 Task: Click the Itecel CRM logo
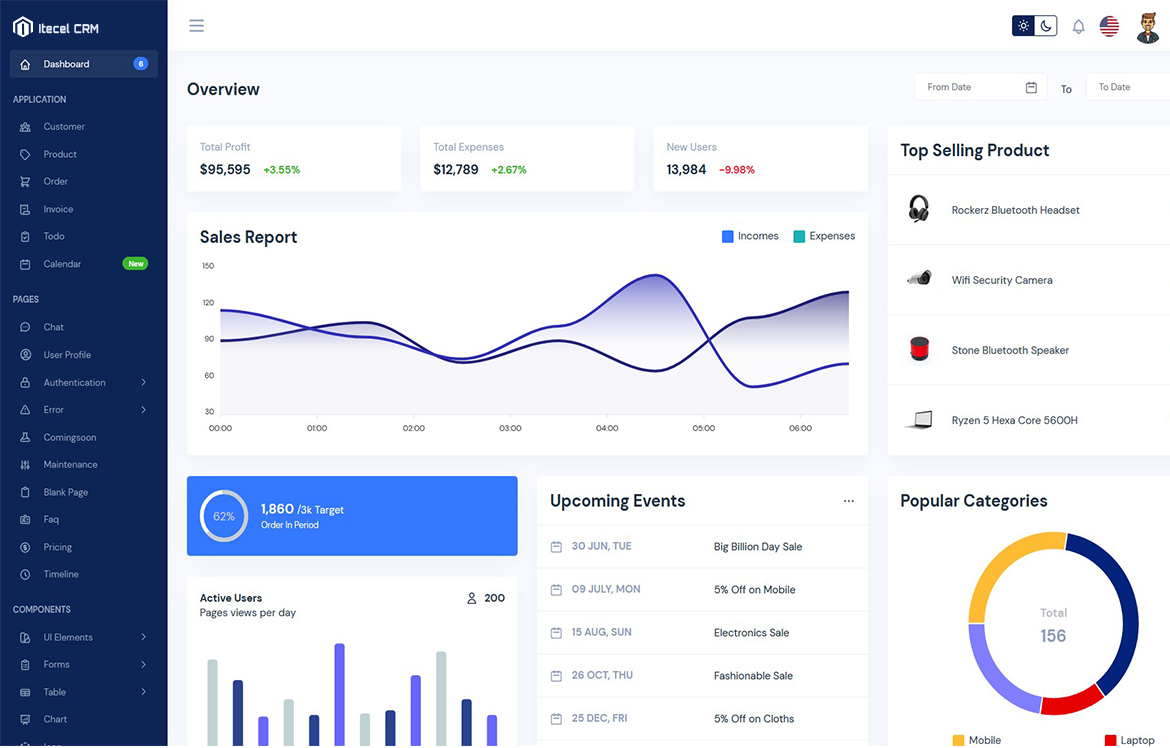pos(56,28)
